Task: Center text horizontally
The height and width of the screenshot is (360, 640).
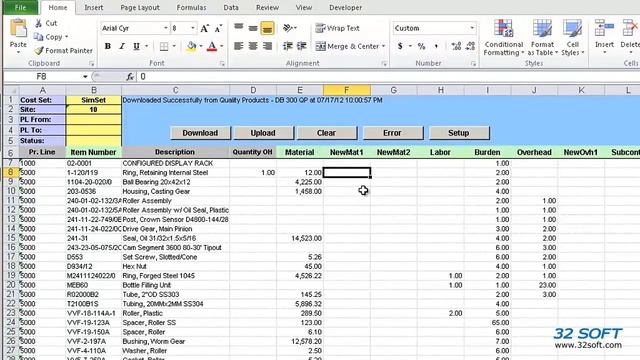Action: [253, 46]
